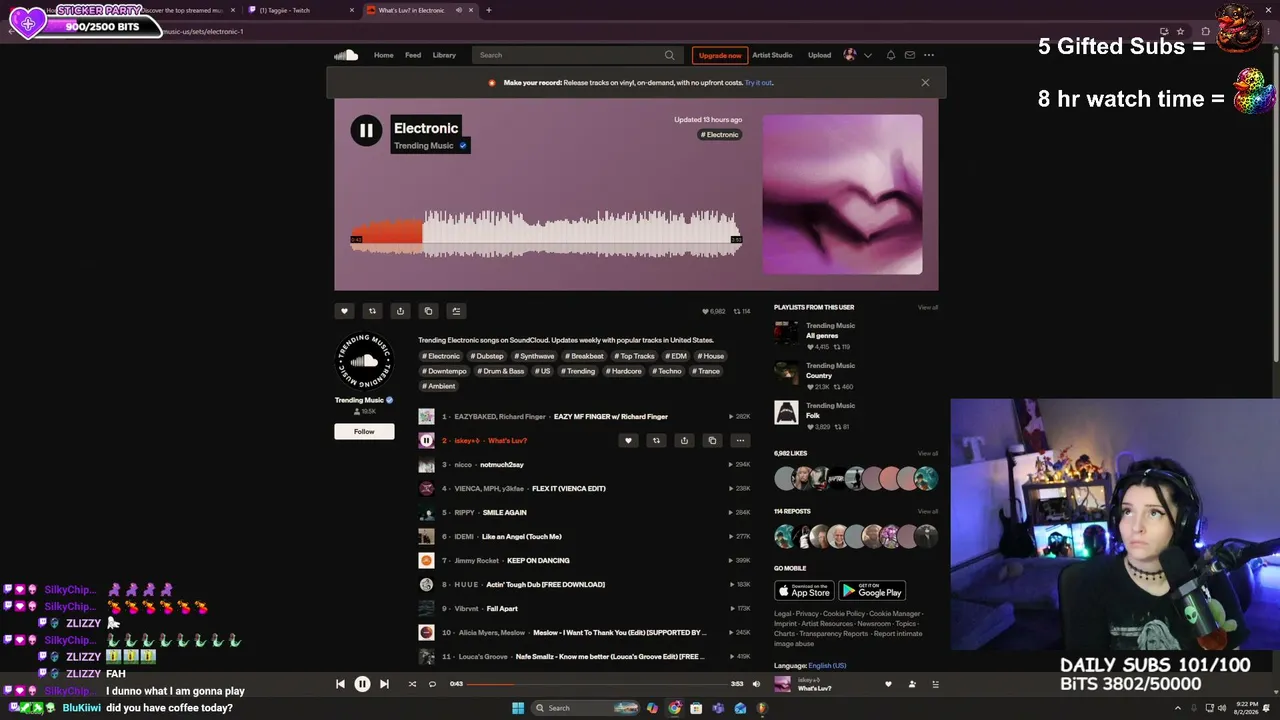Image resolution: width=1280 pixels, height=720 pixels.
Task: Open the notifications bell
Action: pyautogui.click(x=890, y=55)
